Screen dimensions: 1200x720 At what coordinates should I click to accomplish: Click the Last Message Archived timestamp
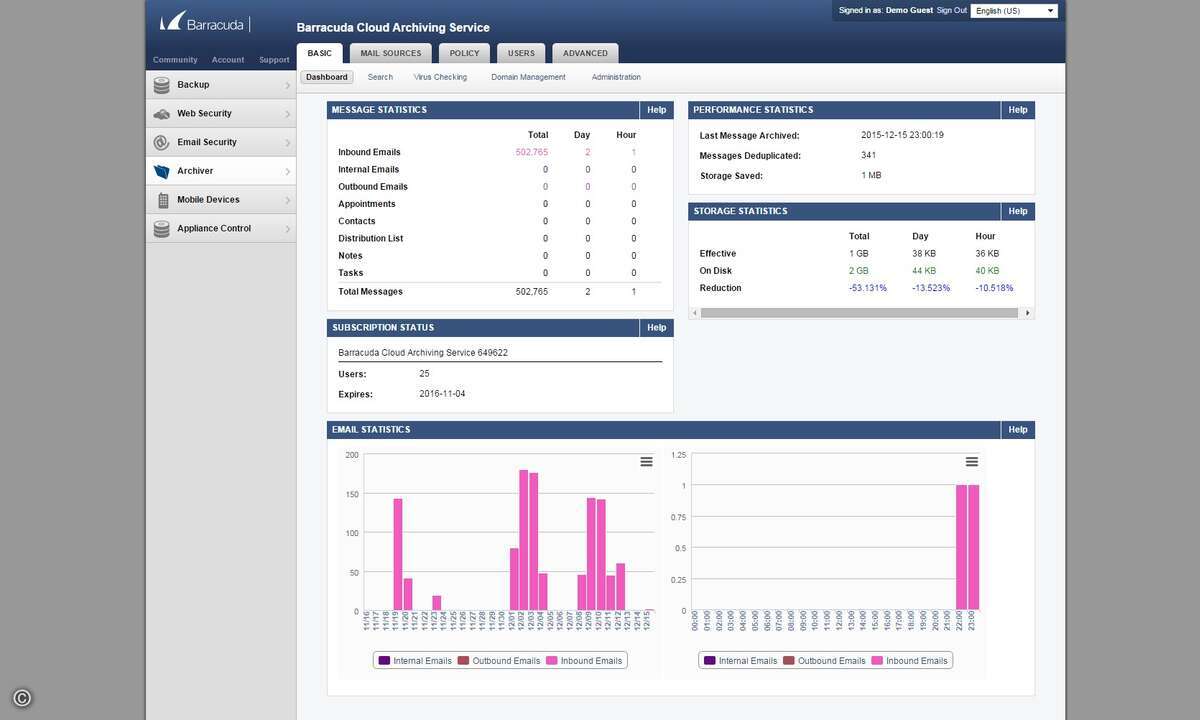coord(902,135)
